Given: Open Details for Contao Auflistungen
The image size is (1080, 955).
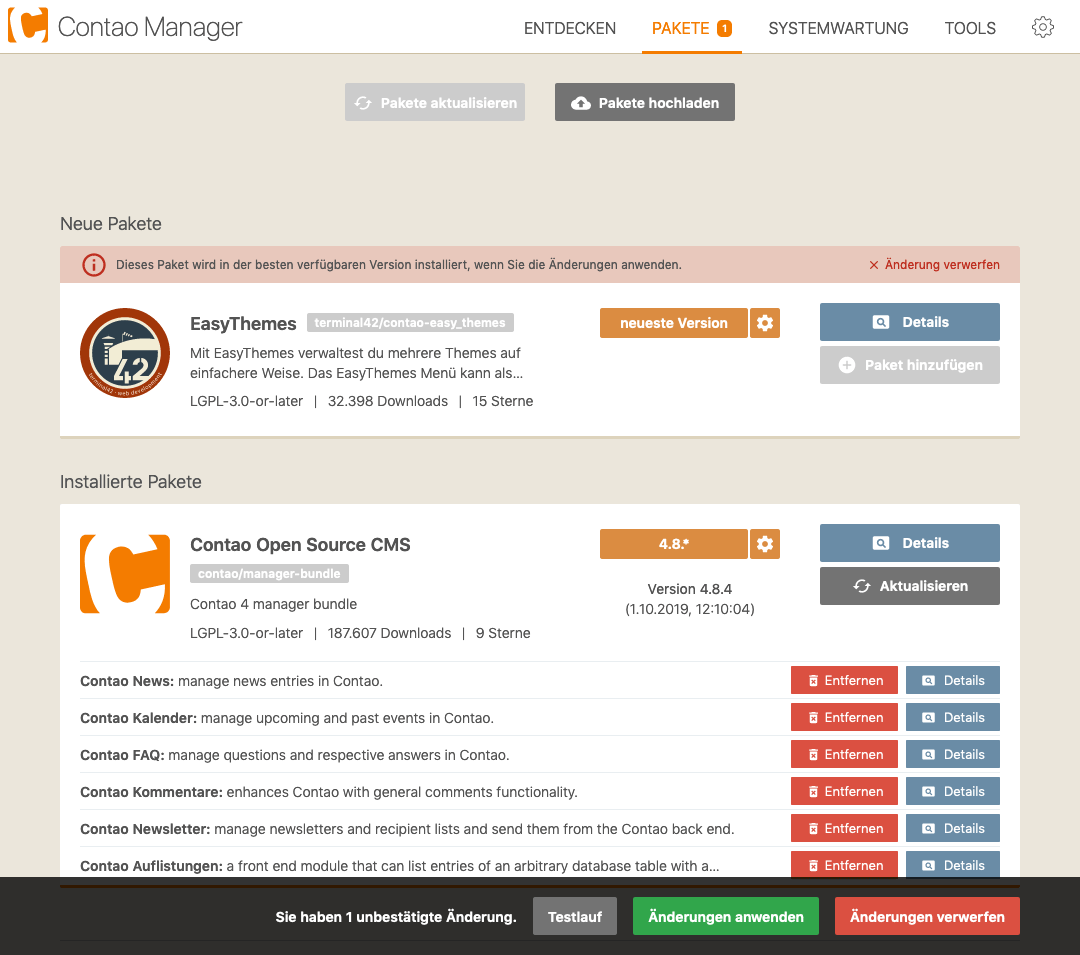Looking at the screenshot, I should tap(953, 865).
